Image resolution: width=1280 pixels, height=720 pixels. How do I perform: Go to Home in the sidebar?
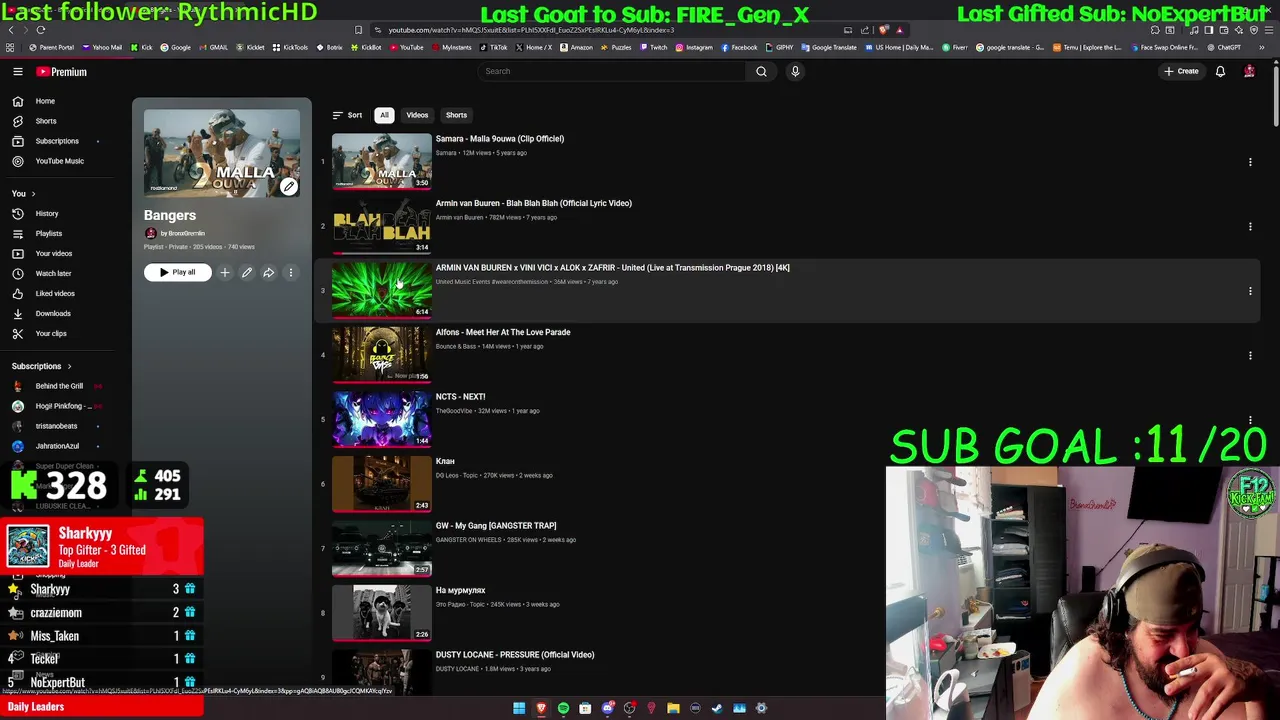pyautogui.click(x=45, y=101)
